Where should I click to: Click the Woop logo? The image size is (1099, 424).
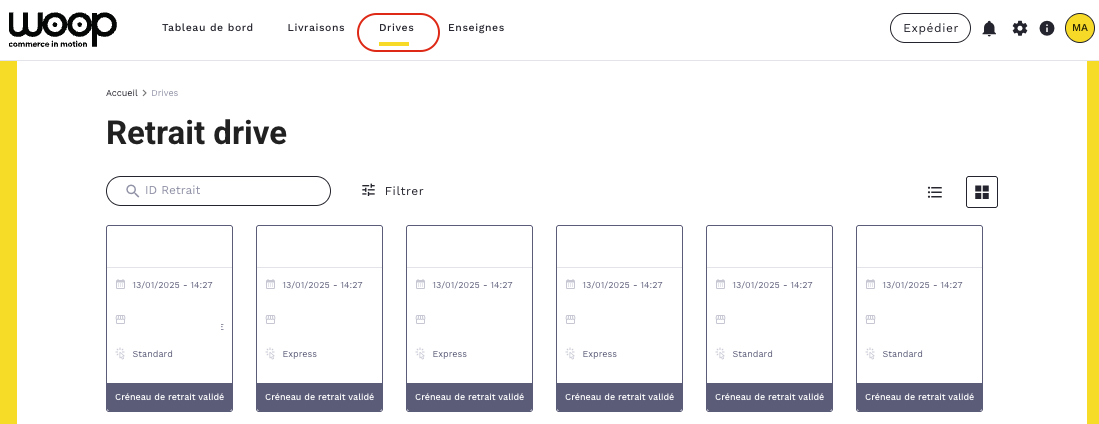(62, 29)
